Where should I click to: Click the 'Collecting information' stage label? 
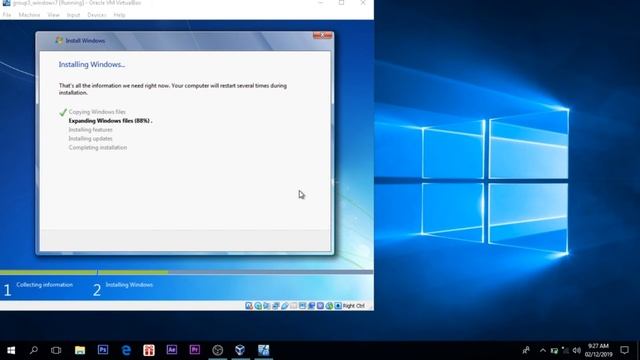(44, 285)
